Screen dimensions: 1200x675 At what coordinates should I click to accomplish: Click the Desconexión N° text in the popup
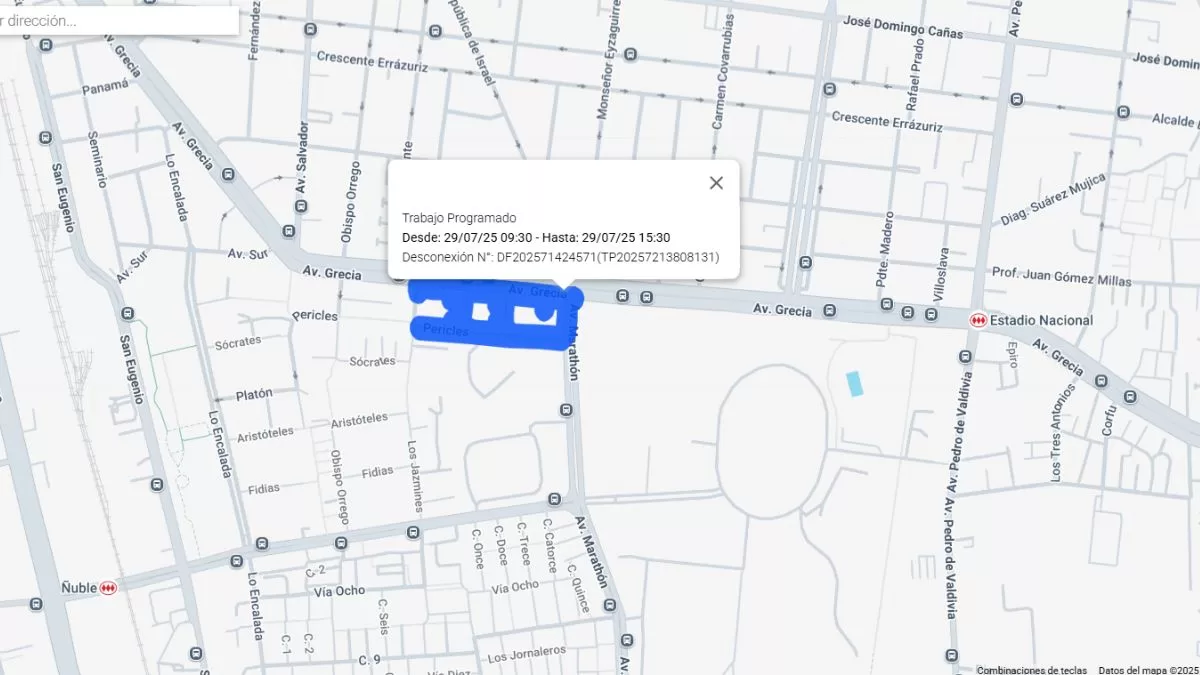pyautogui.click(x=560, y=257)
